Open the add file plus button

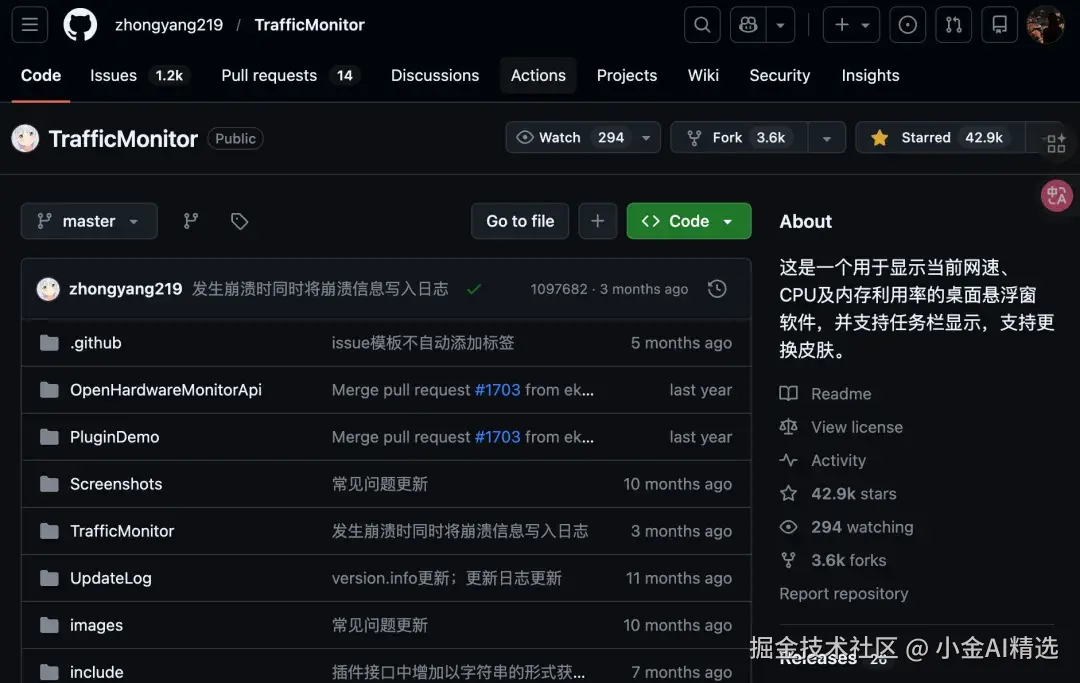(597, 221)
